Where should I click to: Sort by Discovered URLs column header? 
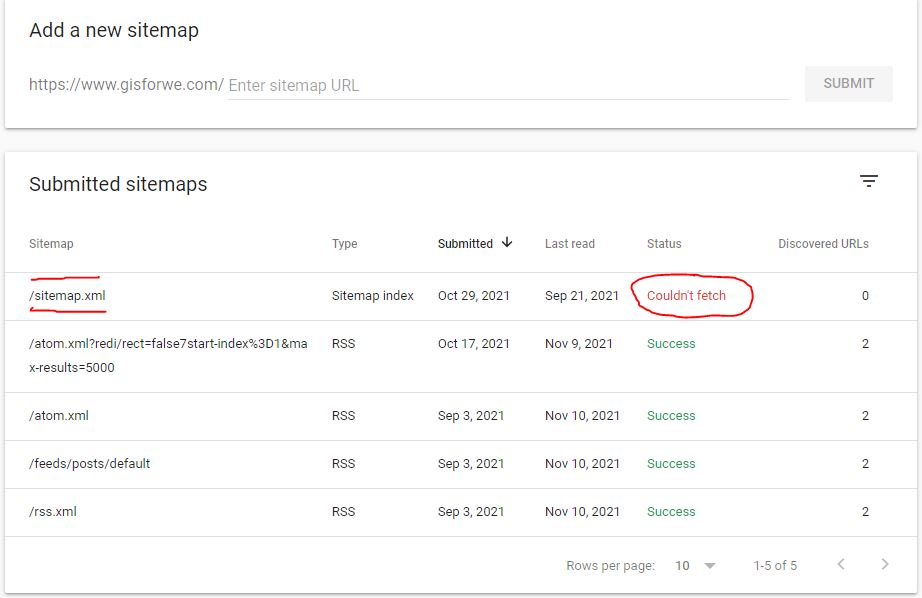pyautogui.click(x=823, y=243)
